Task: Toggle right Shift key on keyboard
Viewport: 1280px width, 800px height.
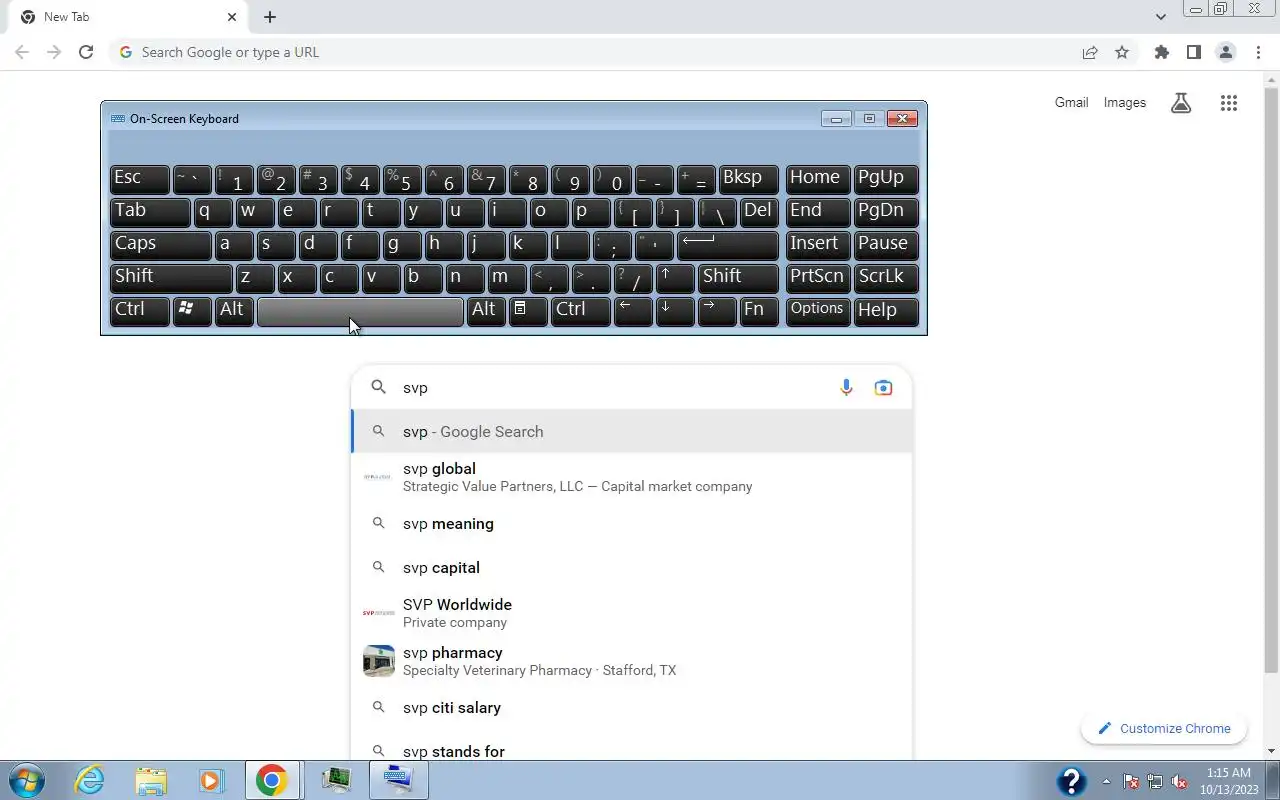Action: 739,277
